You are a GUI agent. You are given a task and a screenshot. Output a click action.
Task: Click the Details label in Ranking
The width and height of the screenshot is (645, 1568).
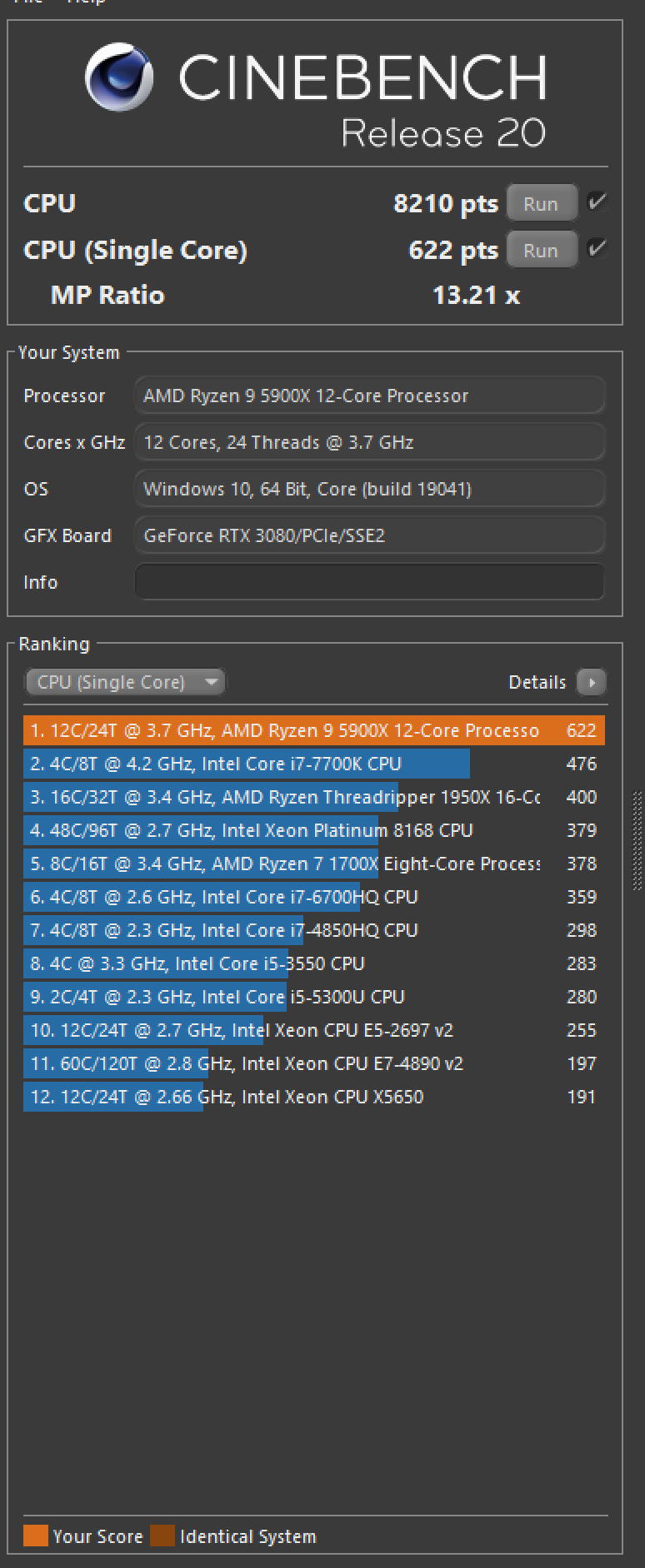[x=537, y=682]
